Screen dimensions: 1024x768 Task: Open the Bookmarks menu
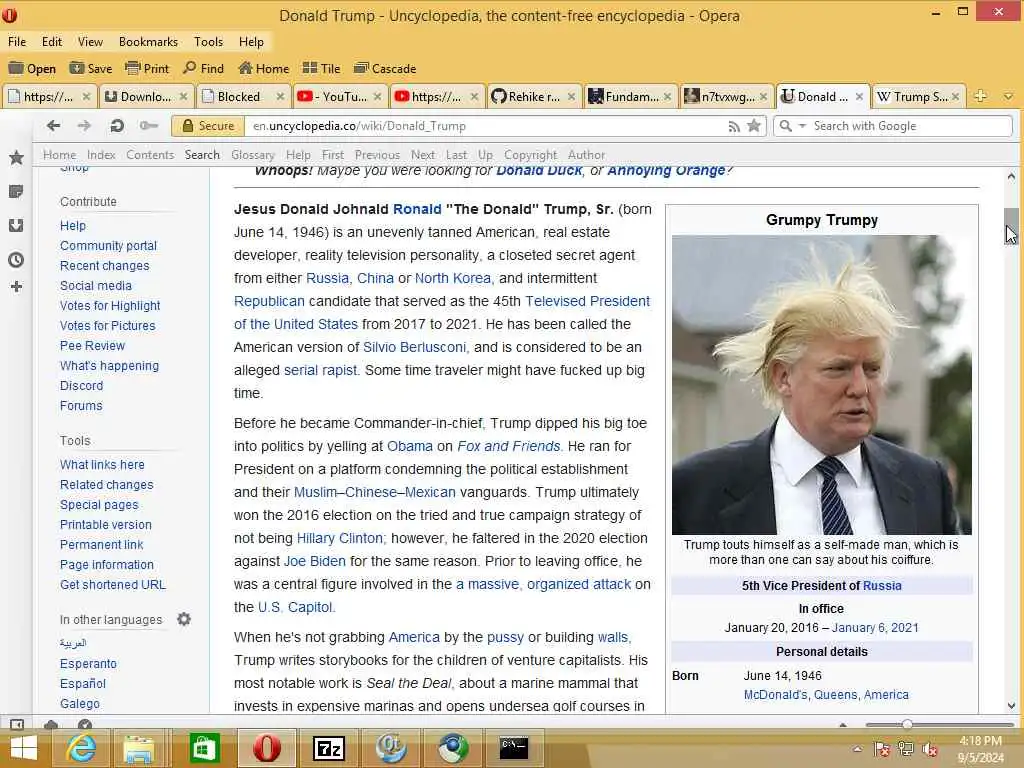point(148,42)
